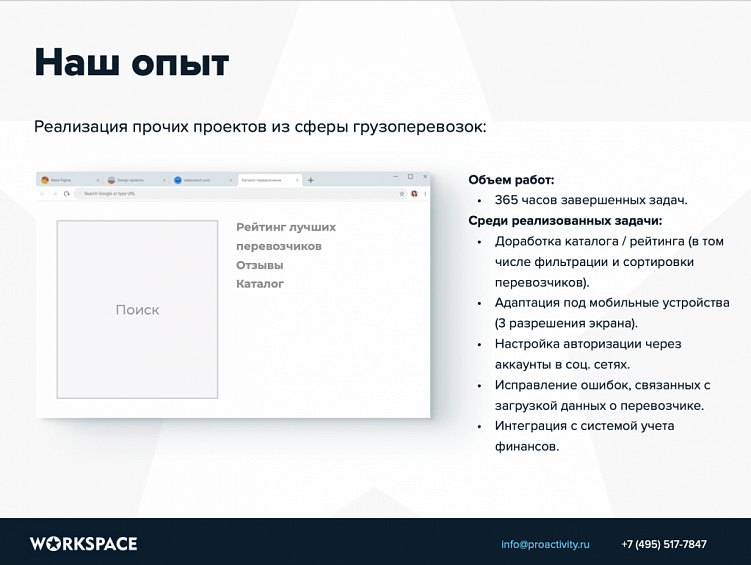Click the Среди реализованных задачи: heading
This screenshot has height=565, width=751.
pos(565,221)
